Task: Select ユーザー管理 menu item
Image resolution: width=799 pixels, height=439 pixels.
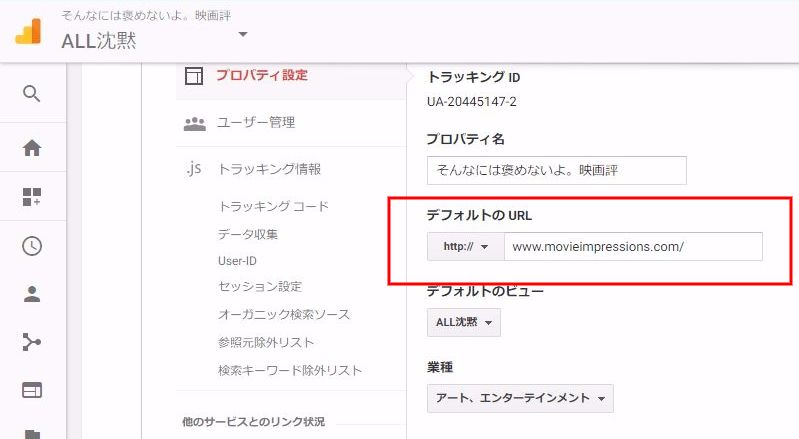Action: coord(256,123)
